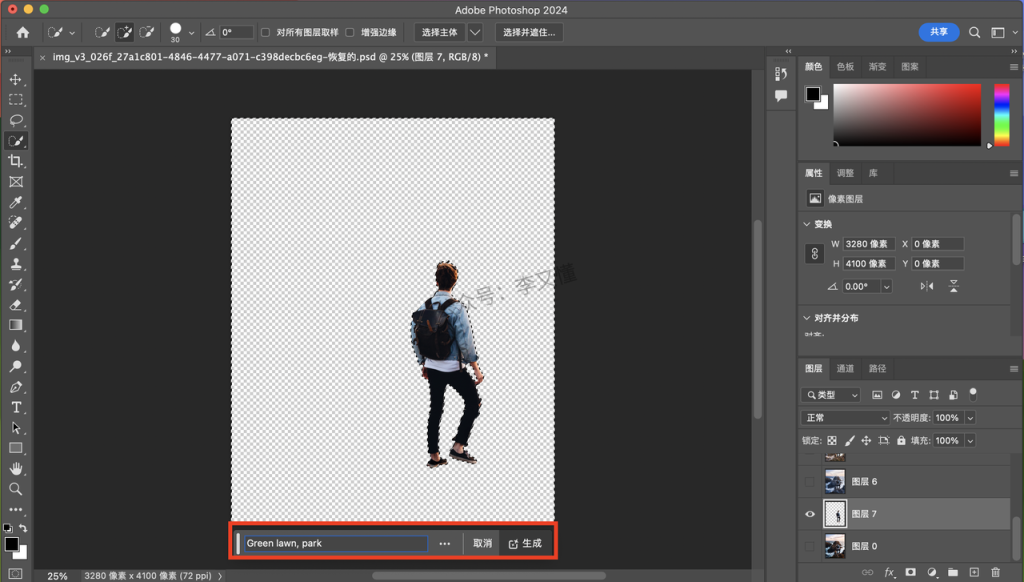
Task: Select the Eraser tool
Action: coord(16,305)
